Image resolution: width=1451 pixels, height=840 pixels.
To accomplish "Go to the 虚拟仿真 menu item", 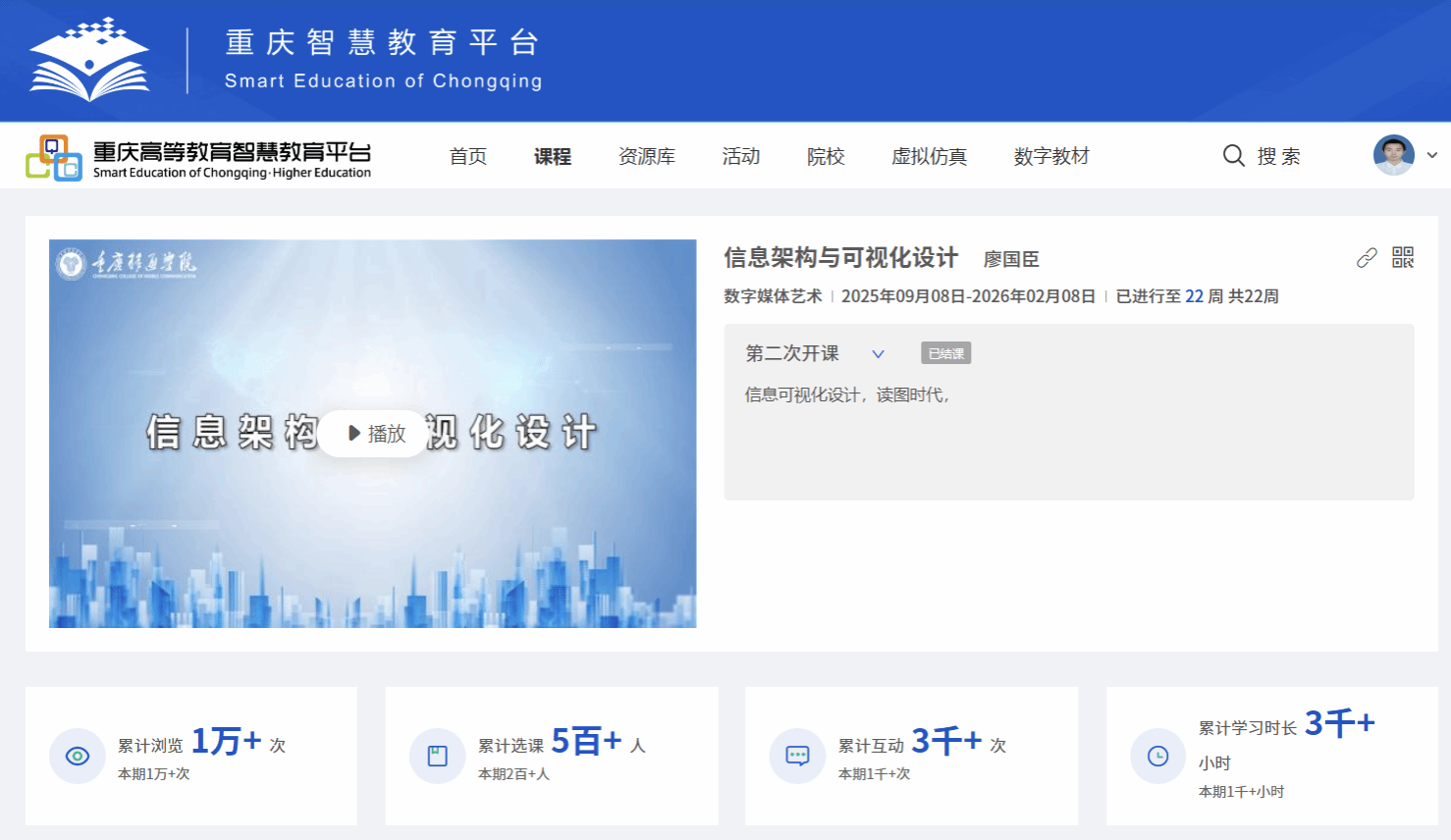I will tap(930, 156).
